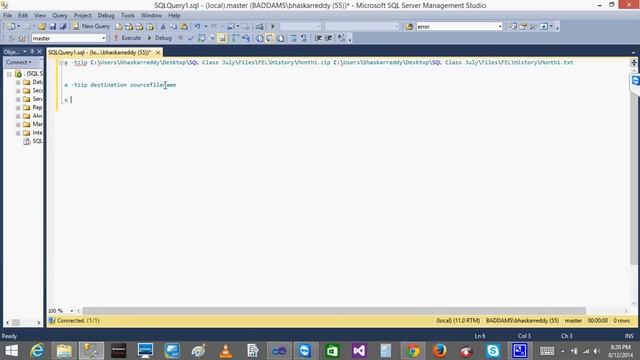This screenshot has width=640, height=360.
Task: Open the File menu
Action: 7,15
